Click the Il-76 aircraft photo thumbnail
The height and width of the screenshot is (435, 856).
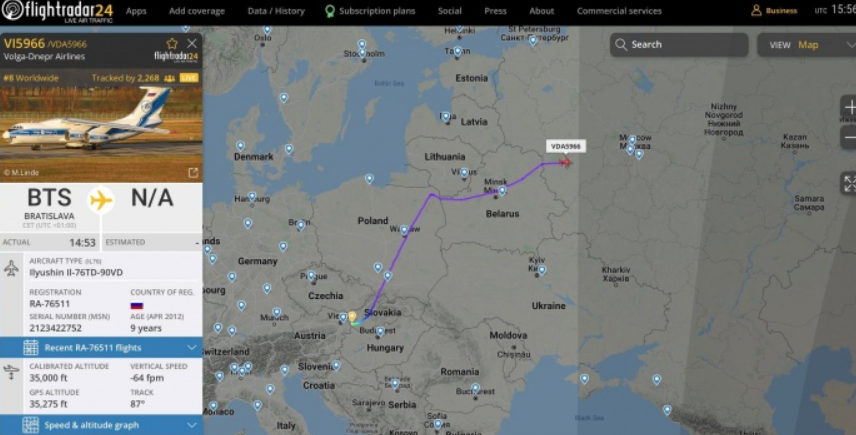click(x=101, y=126)
